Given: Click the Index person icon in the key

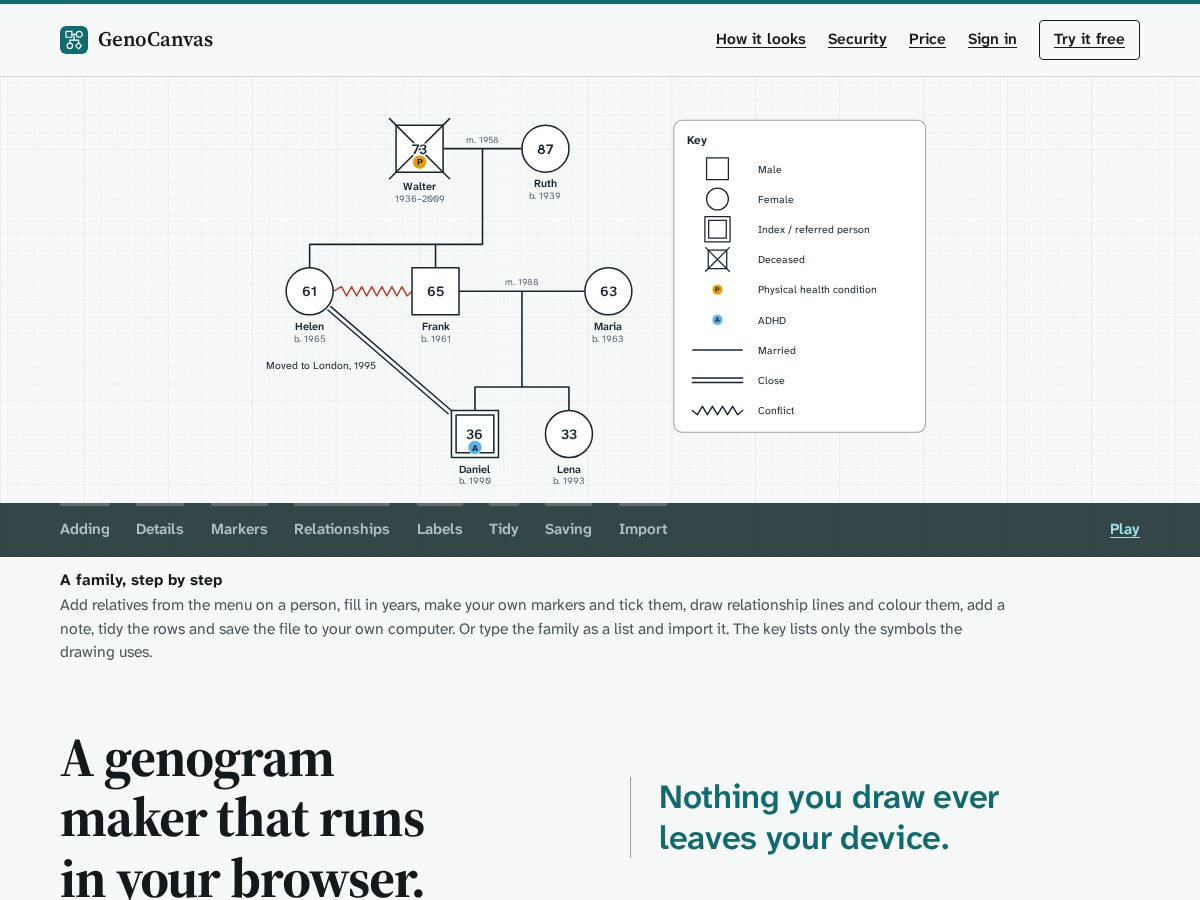Looking at the screenshot, I should (717, 229).
